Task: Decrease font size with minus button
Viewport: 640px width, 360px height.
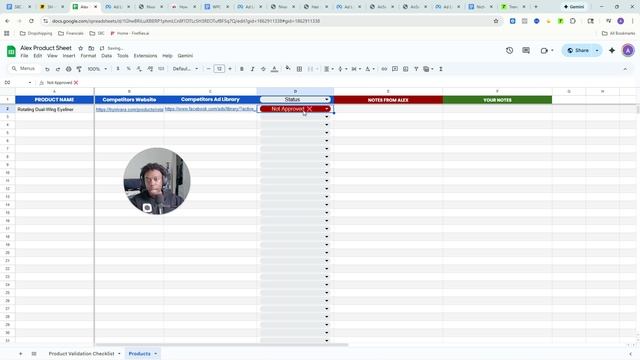Action: click(x=208, y=69)
